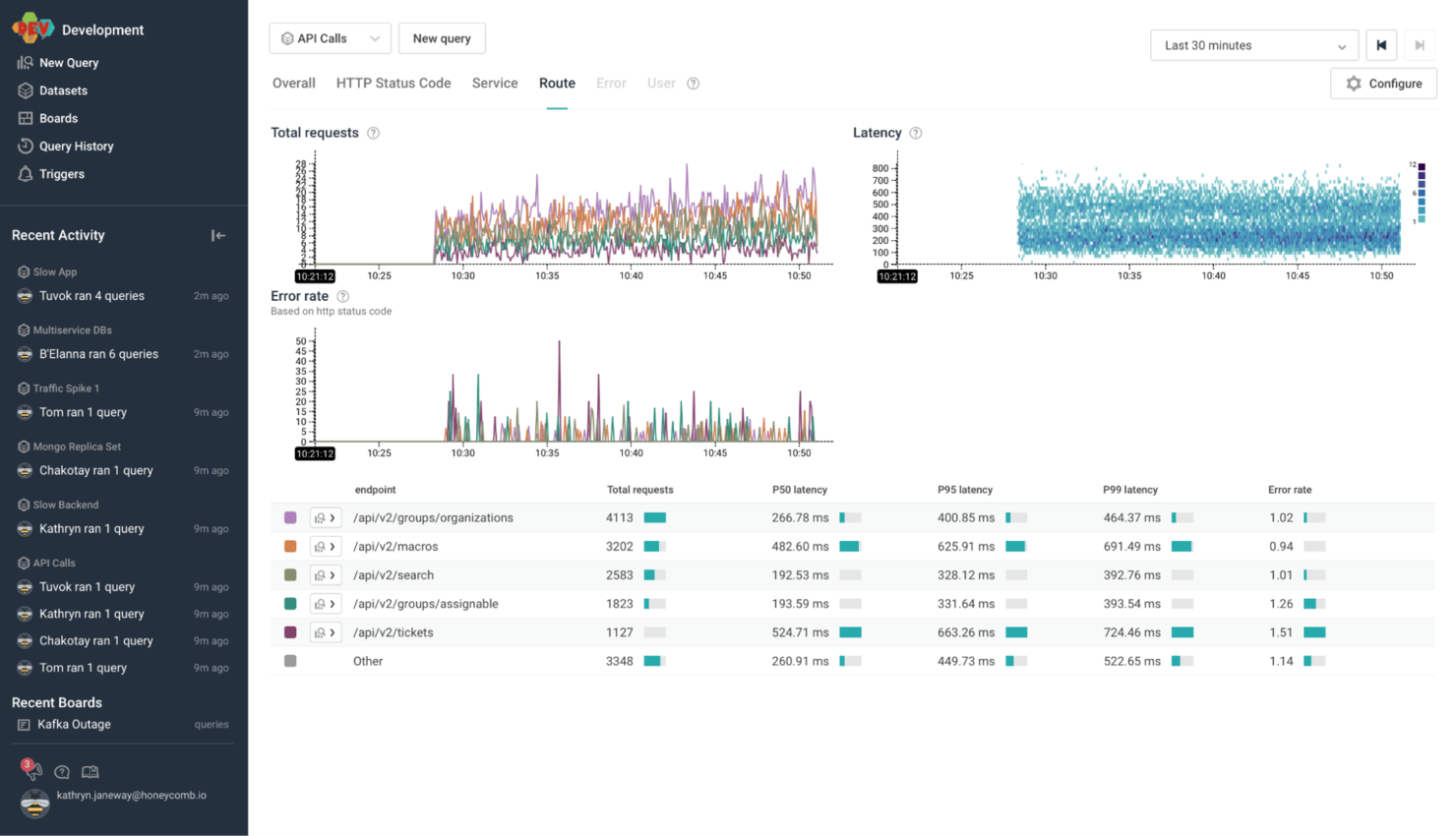
Task: Open announcements via the megaphone icon
Action: [32, 772]
